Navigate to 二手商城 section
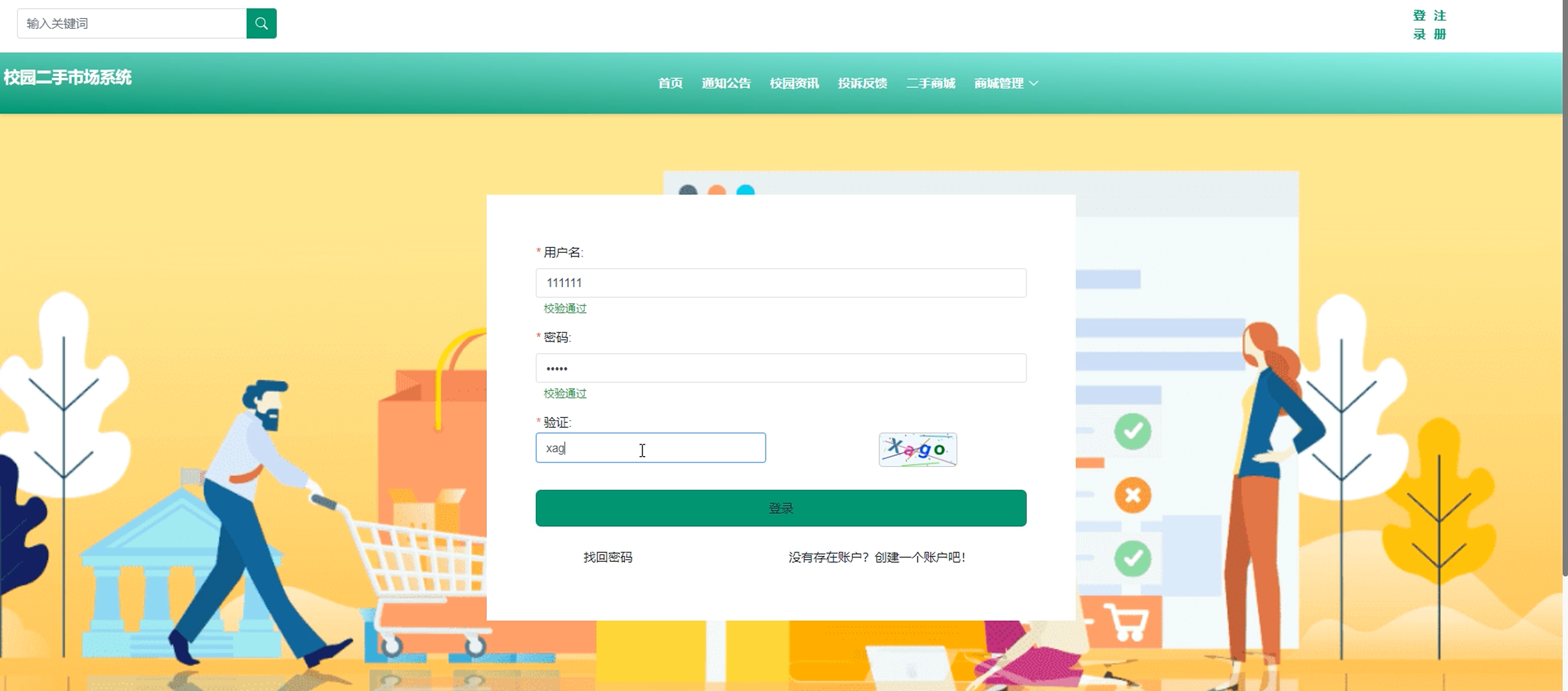 click(x=930, y=83)
